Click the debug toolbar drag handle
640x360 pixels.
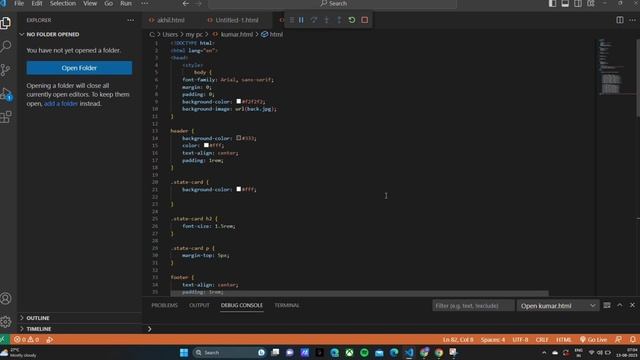[x=291, y=20]
